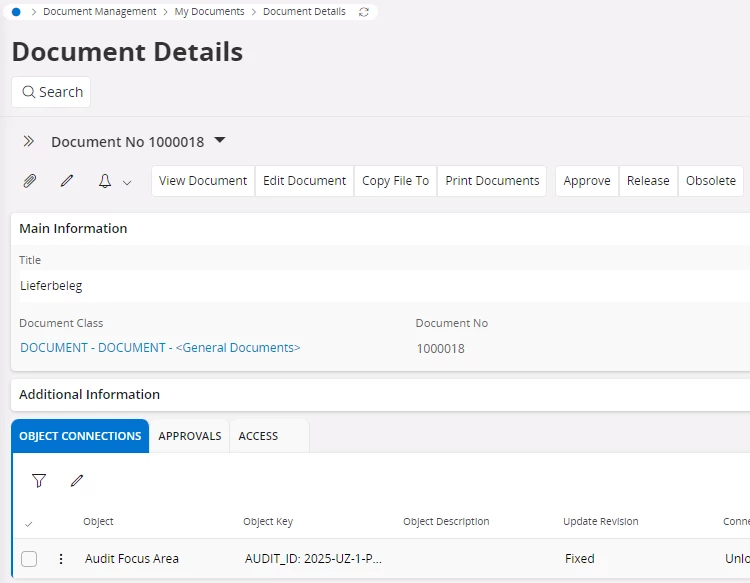Toggle the select-all rows checkmark in the table header
This screenshot has width=750, height=583.
coord(28,523)
